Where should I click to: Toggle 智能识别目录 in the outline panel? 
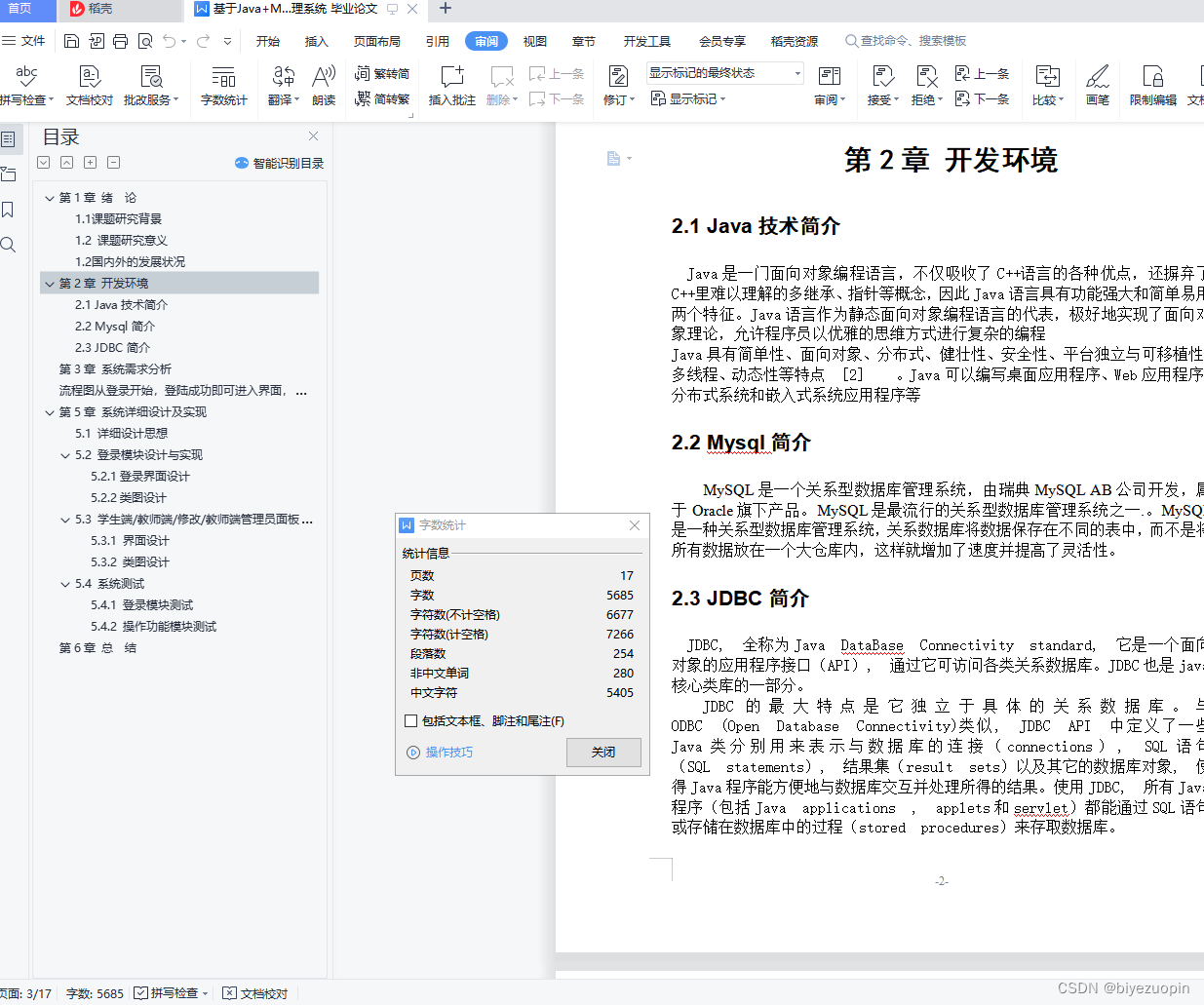[288, 163]
